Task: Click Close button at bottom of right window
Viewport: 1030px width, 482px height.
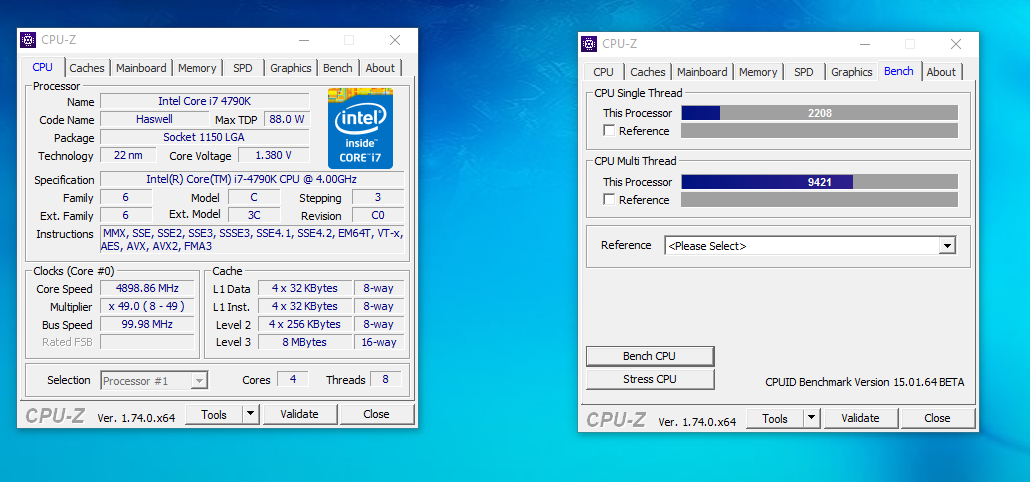Action: [937, 418]
